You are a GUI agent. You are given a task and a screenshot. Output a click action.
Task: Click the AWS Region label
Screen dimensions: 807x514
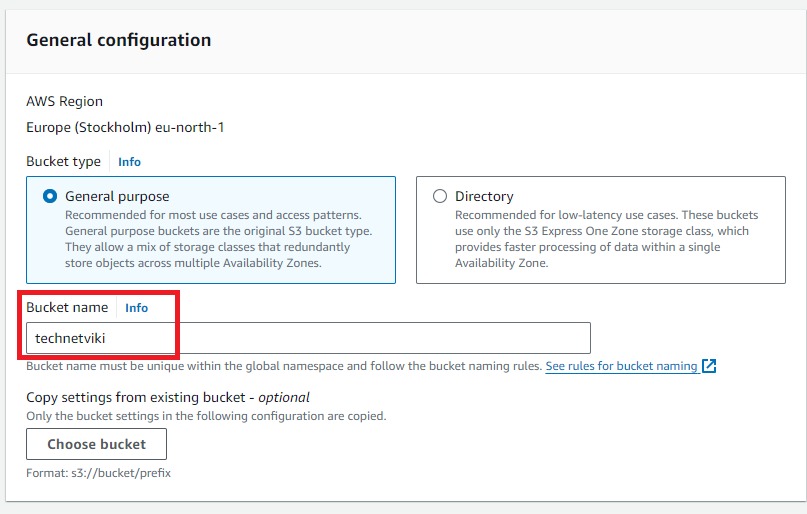(64, 101)
